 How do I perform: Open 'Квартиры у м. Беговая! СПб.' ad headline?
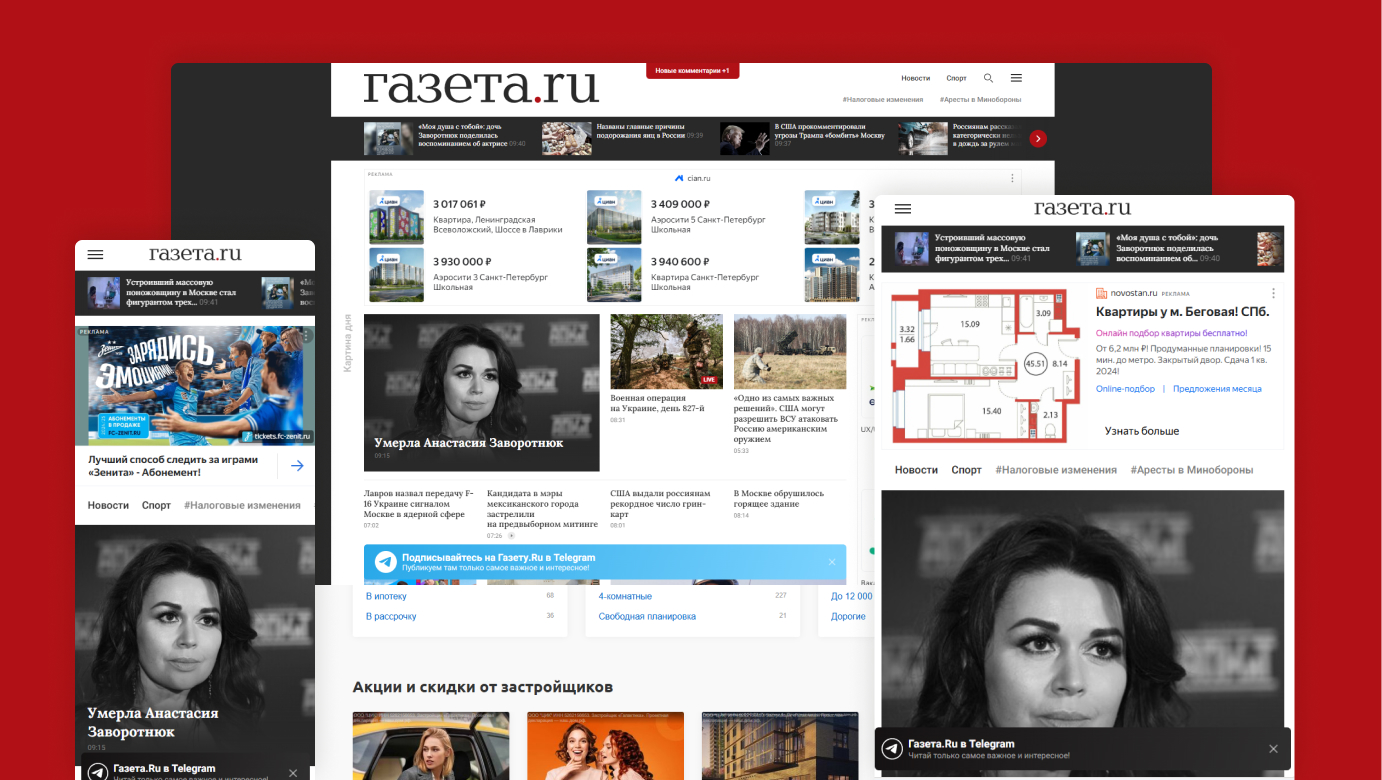(x=1183, y=312)
